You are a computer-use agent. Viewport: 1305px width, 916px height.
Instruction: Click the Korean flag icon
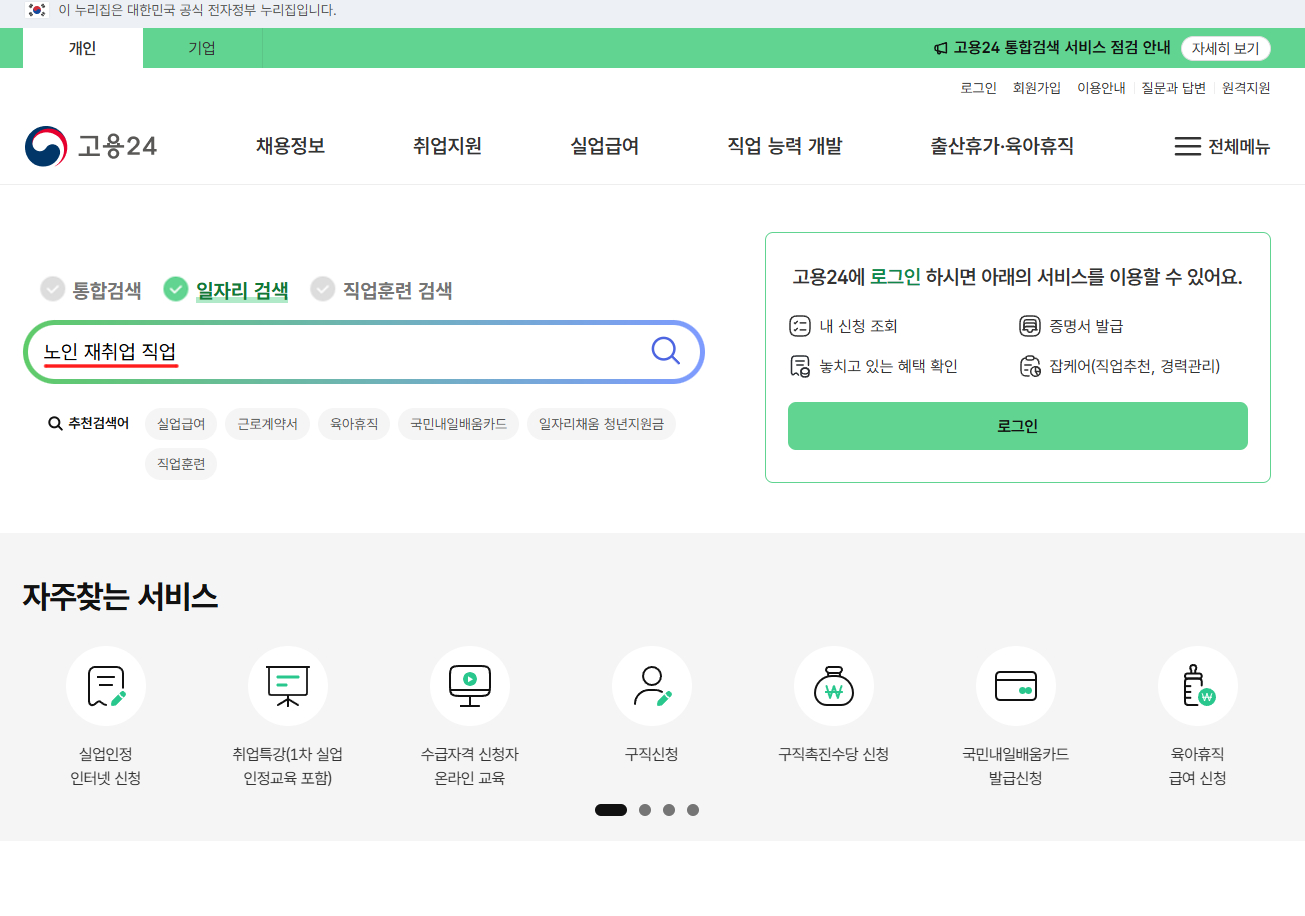coord(36,10)
